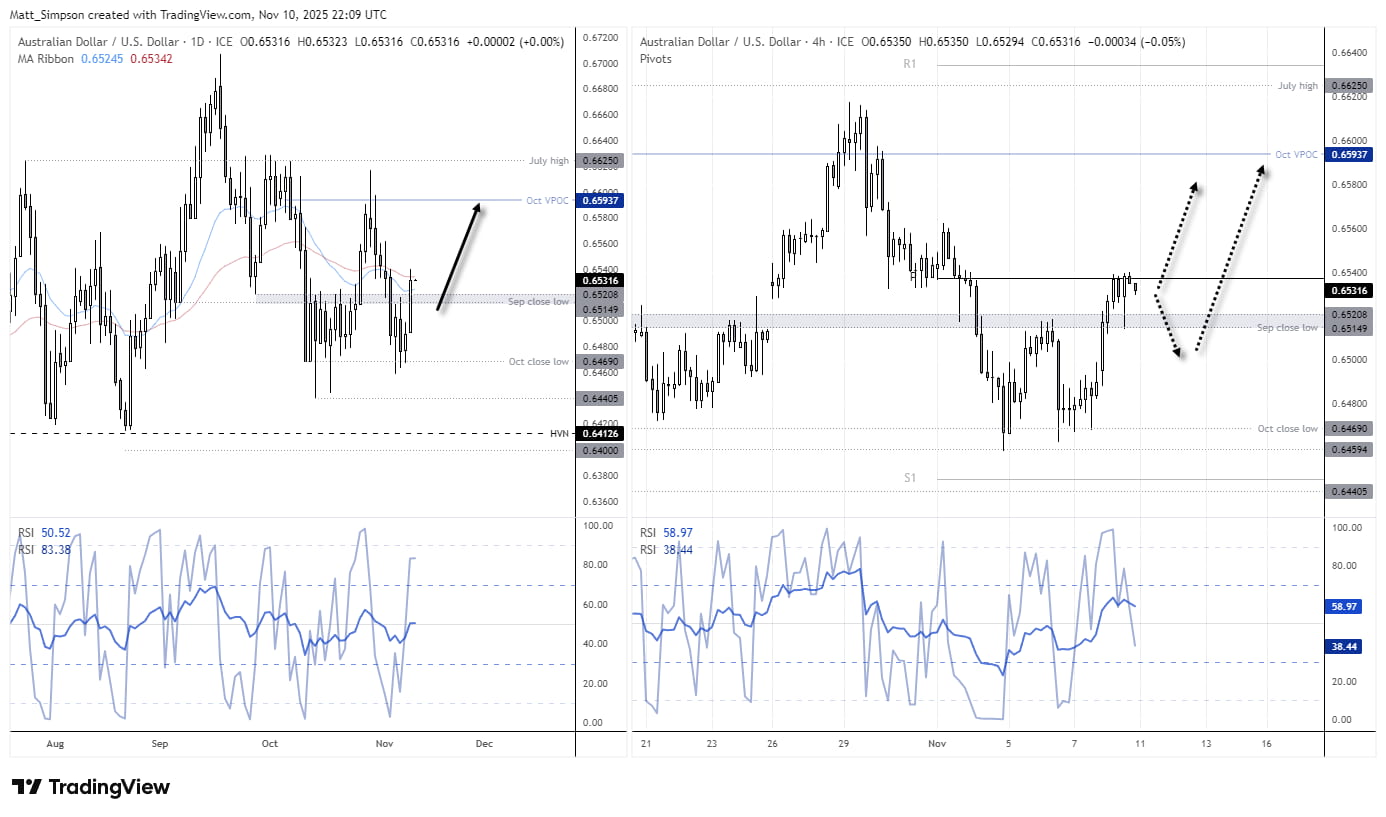Click the Sep month label on daily time axis
Image resolution: width=1386 pixels, height=817 pixels.
[161, 744]
